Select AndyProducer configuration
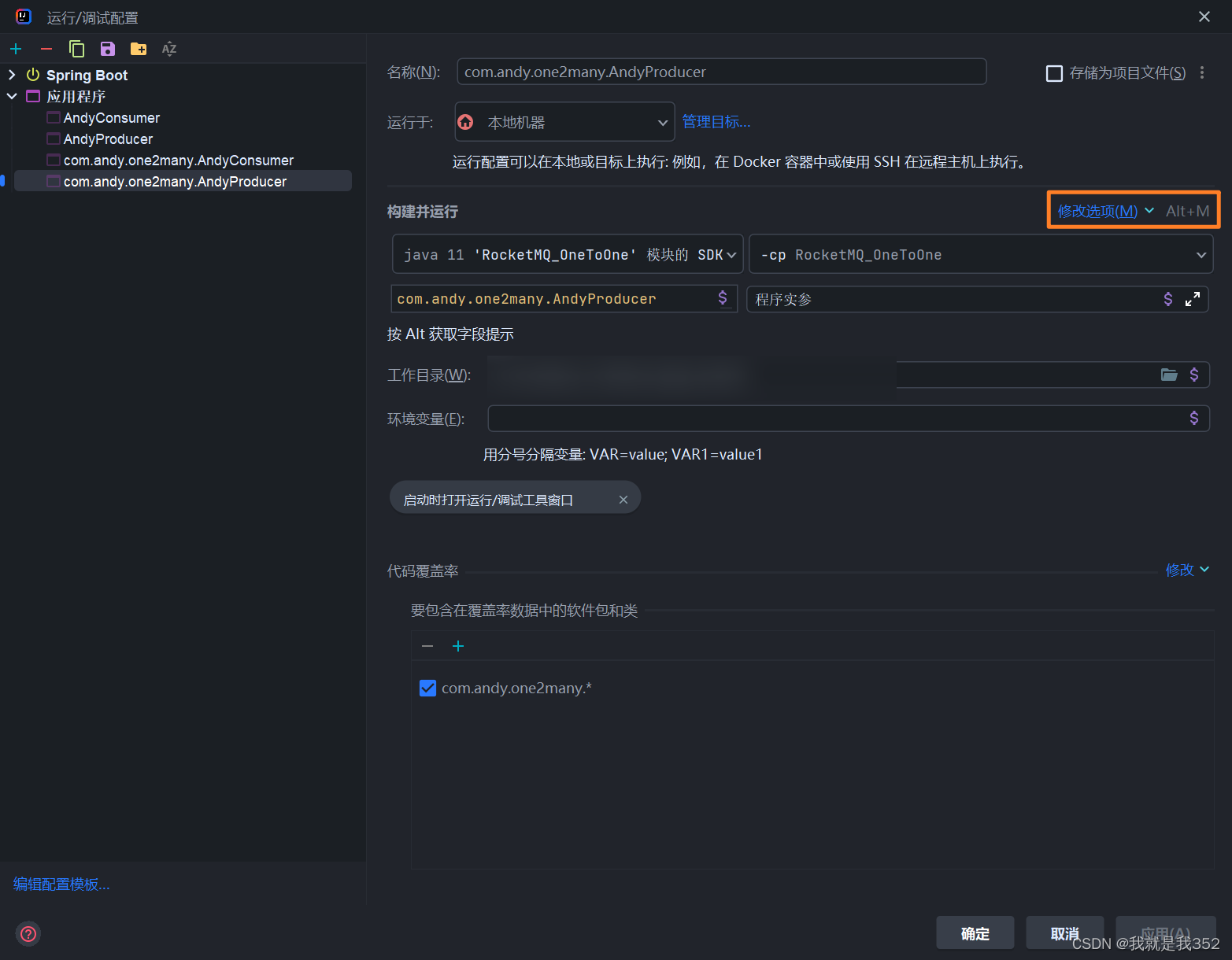The width and height of the screenshot is (1232, 960). (x=108, y=139)
